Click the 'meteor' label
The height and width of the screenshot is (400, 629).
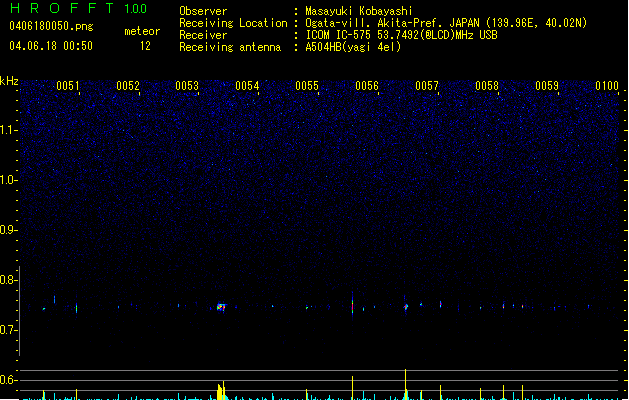(x=142, y=31)
